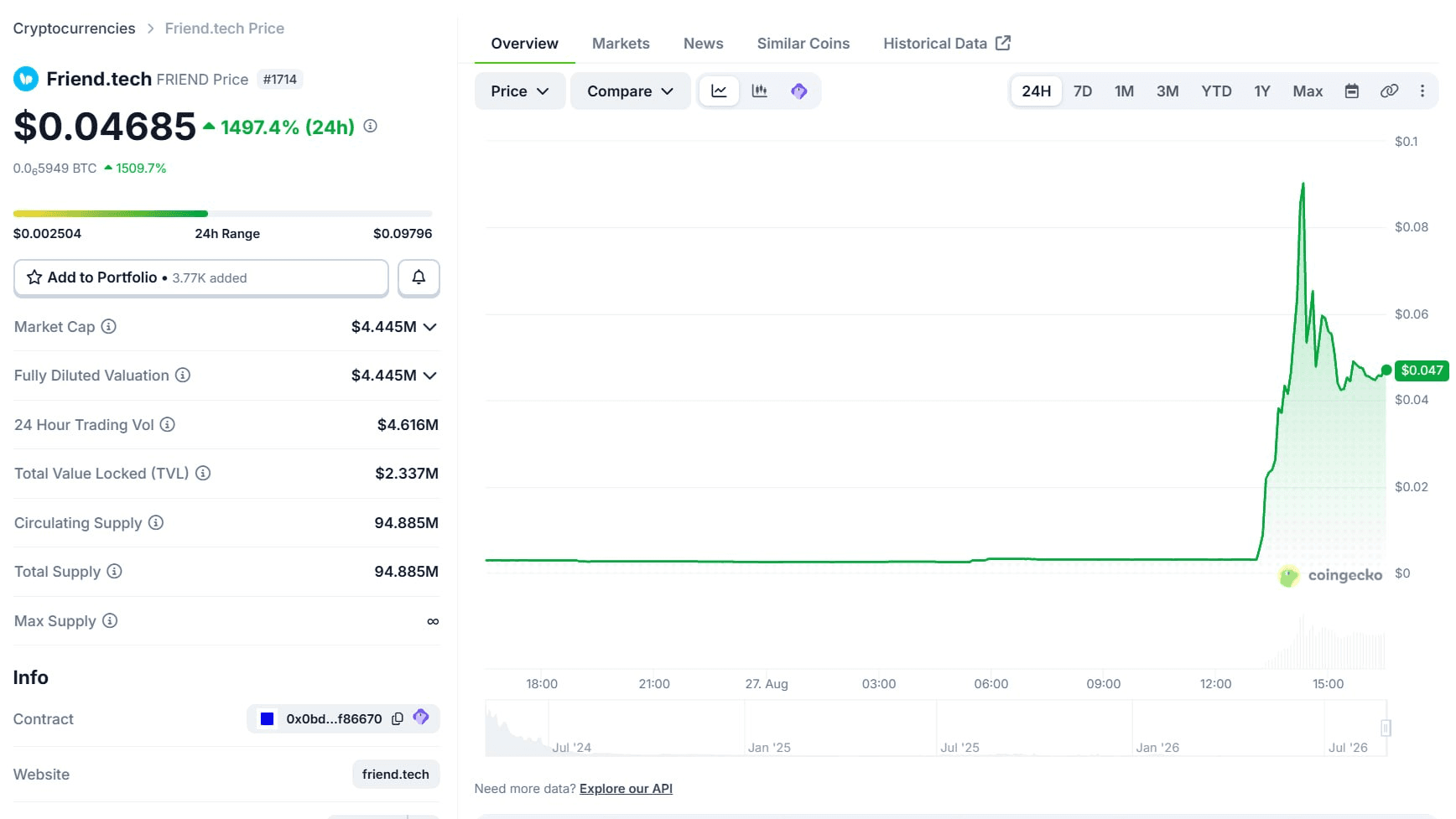1456x819 pixels.
Task: Show Total Supply info icon
Action: click(114, 571)
